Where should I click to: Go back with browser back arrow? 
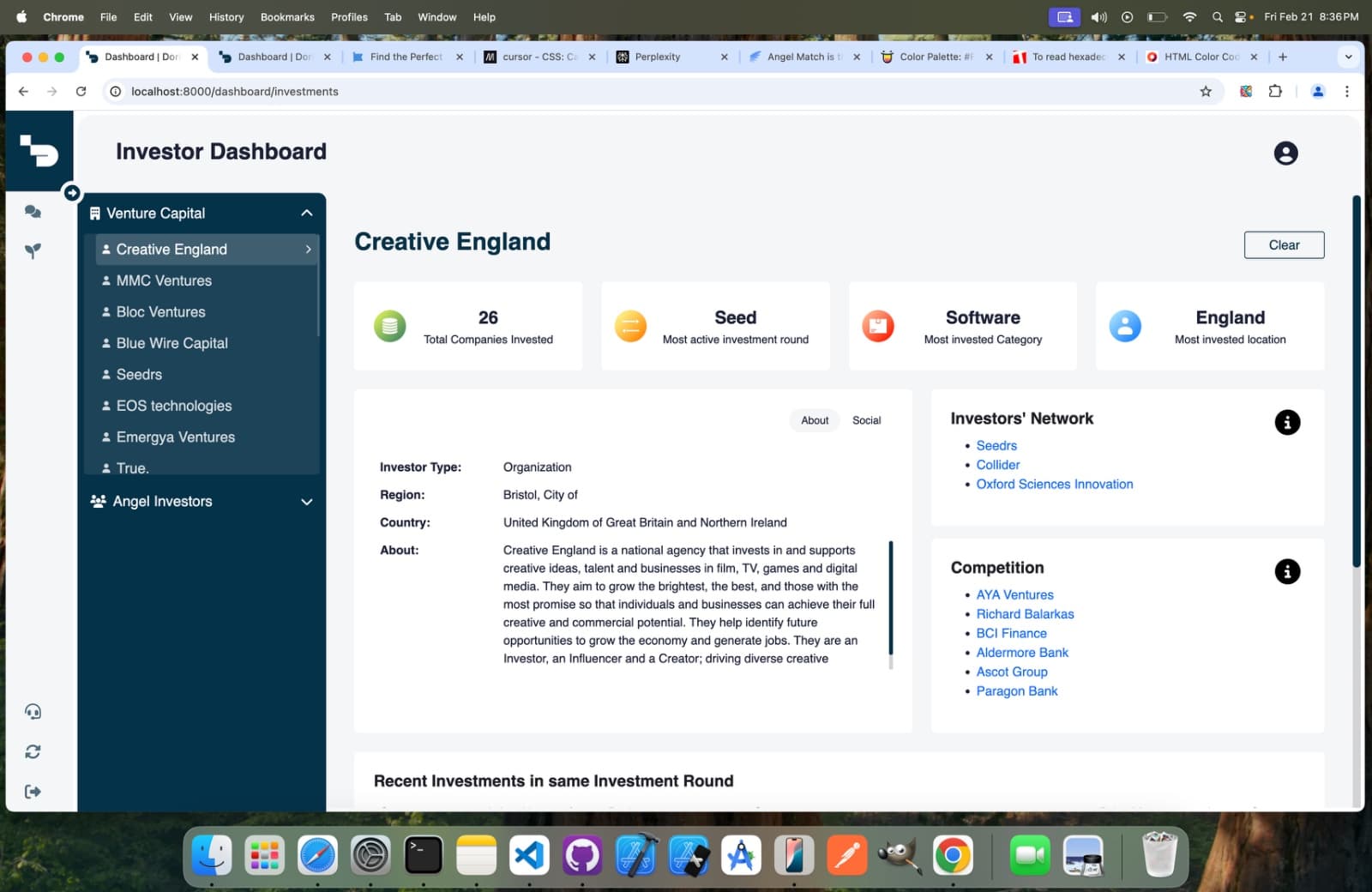pyautogui.click(x=23, y=92)
